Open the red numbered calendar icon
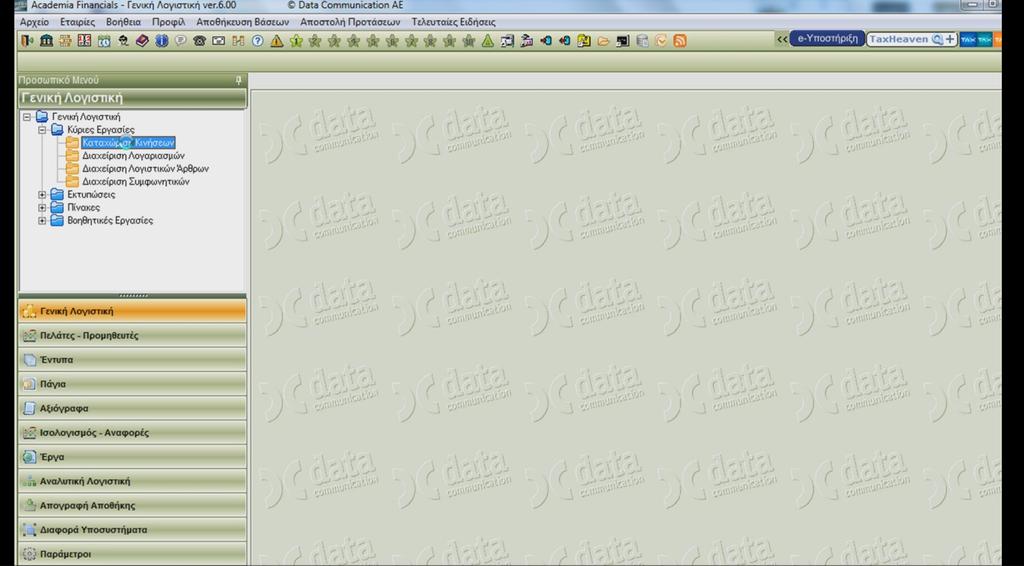The height and width of the screenshot is (566, 1024). point(84,40)
